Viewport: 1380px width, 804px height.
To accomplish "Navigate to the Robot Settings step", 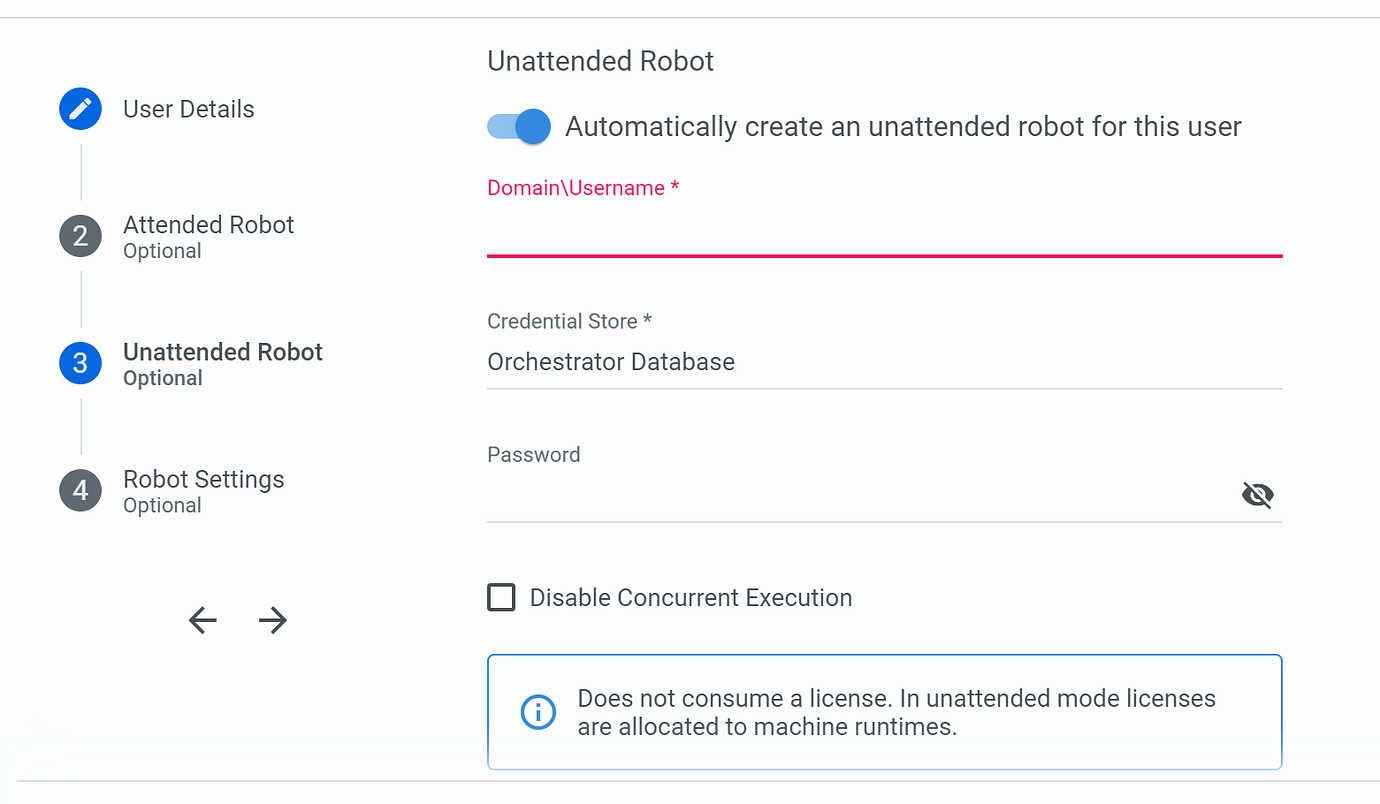I will pos(203,479).
